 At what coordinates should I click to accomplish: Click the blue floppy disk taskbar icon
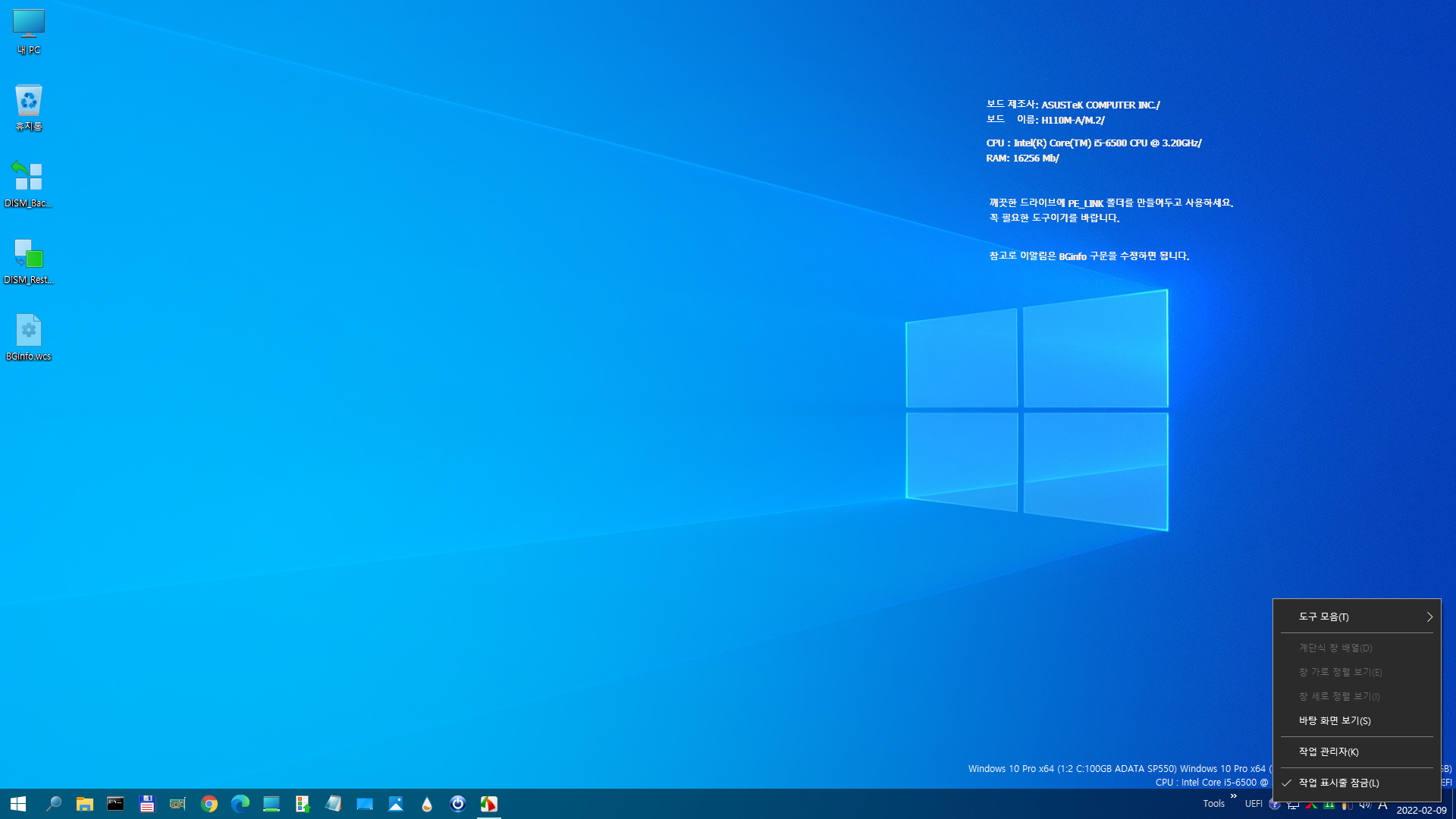point(146,804)
